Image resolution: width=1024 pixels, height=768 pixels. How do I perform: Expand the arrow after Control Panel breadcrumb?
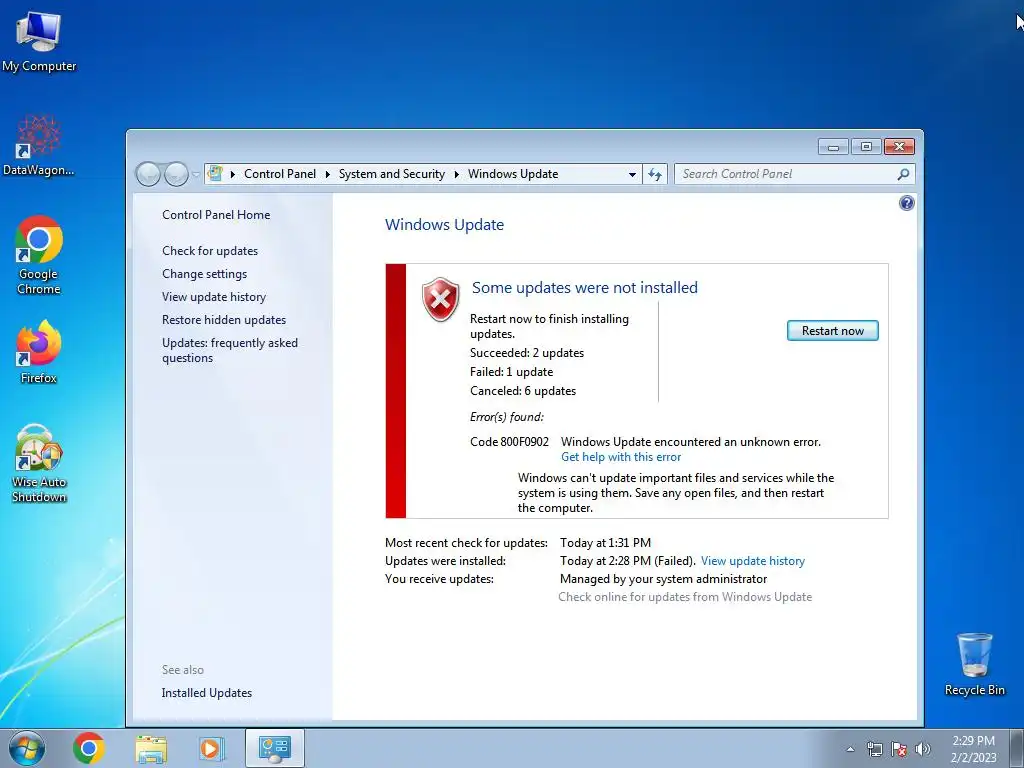327,174
